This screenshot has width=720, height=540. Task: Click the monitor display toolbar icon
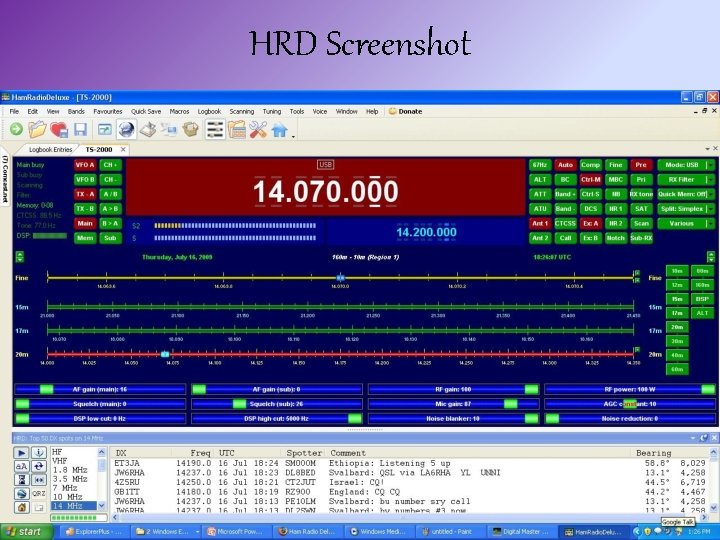(105, 130)
